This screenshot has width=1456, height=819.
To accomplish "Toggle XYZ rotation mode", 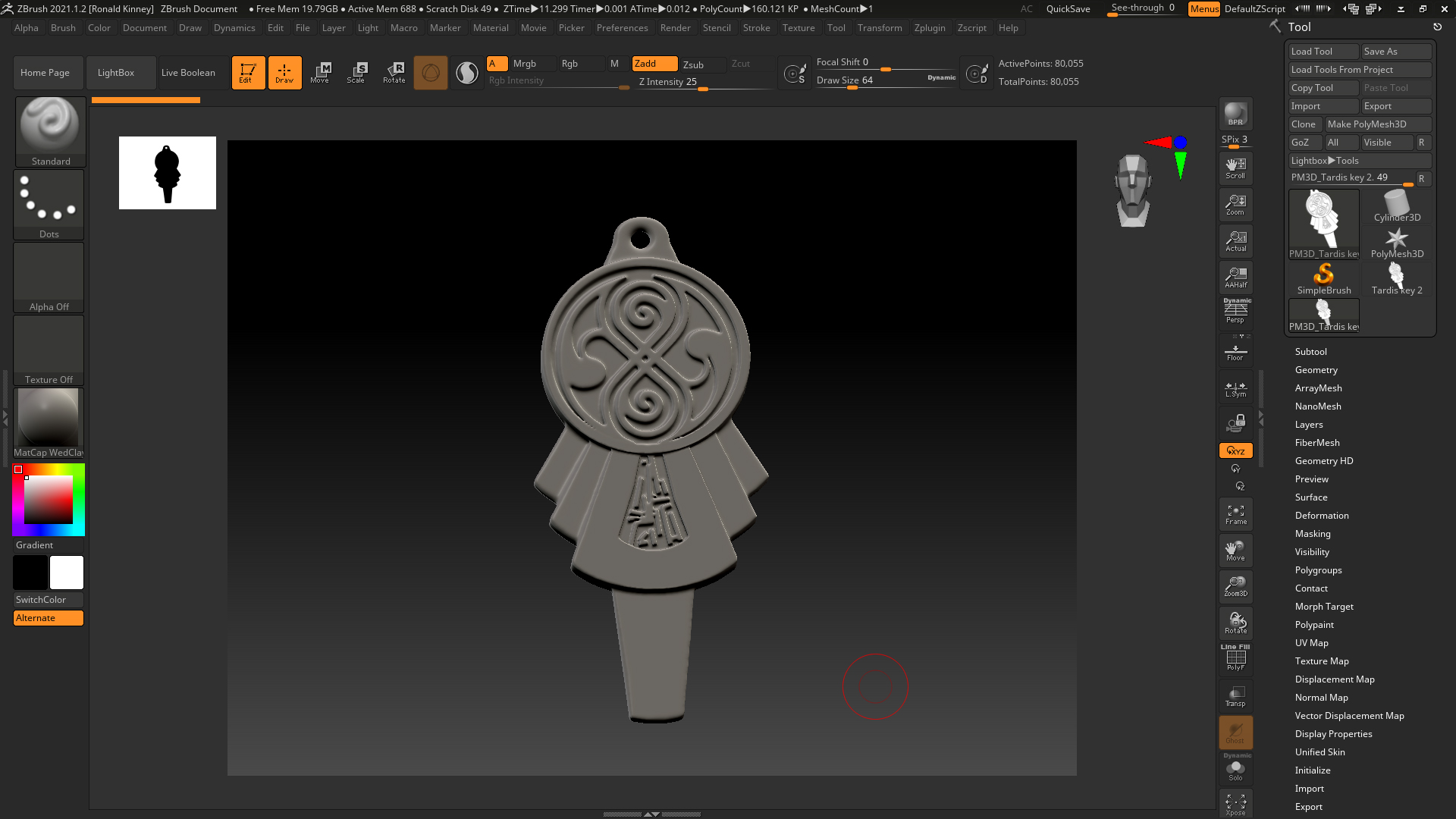I will (x=1235, y=450).
